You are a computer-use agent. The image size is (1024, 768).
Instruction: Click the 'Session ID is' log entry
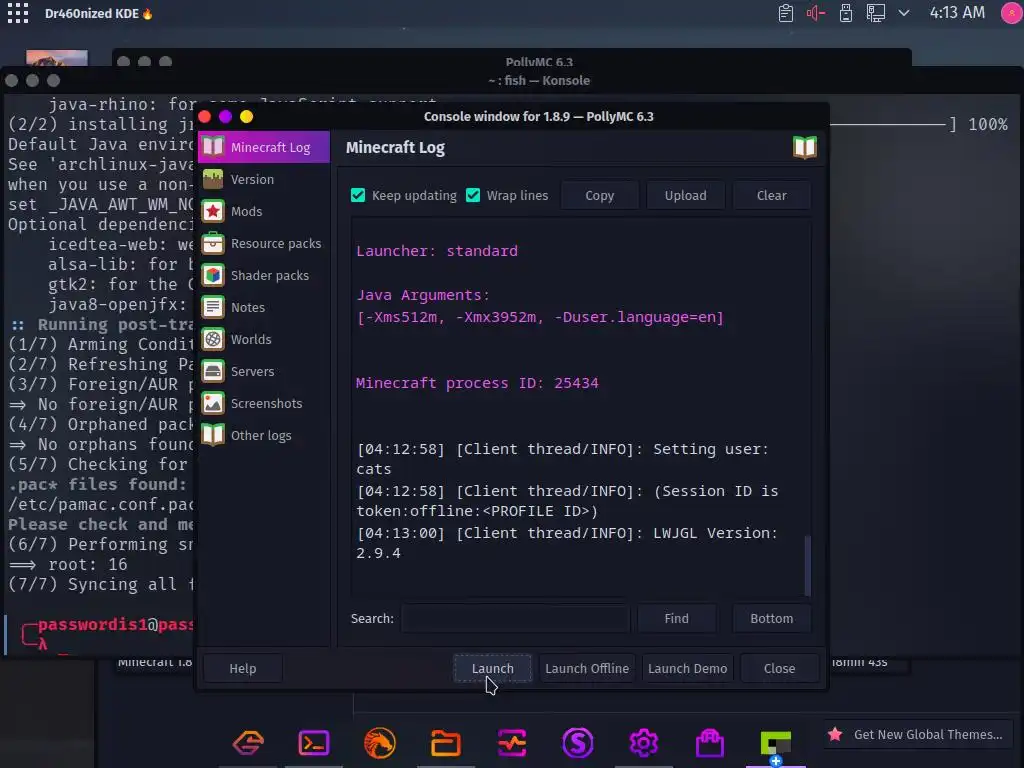click(x=567, y=501)
